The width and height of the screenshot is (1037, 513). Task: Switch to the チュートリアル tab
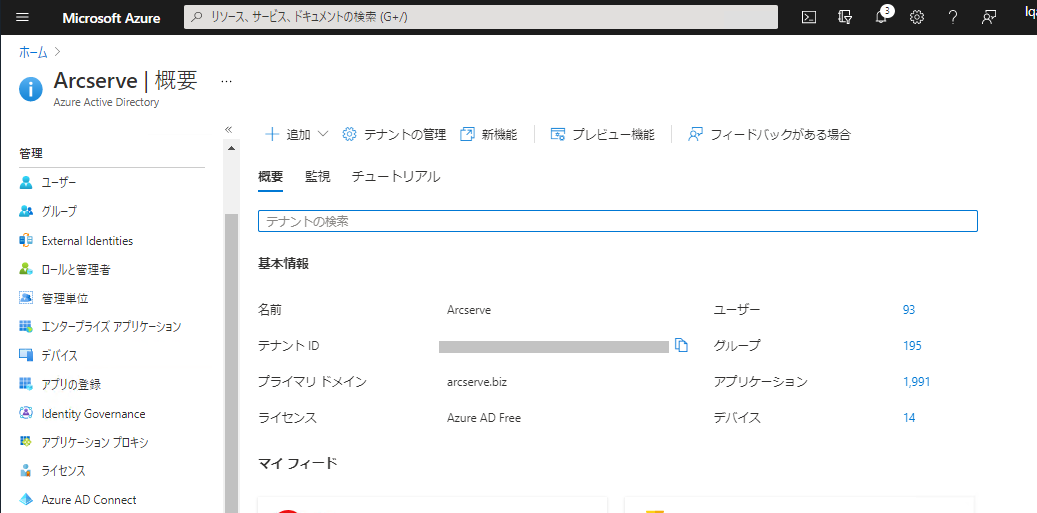pyautogui.click(x=396, y=177)
